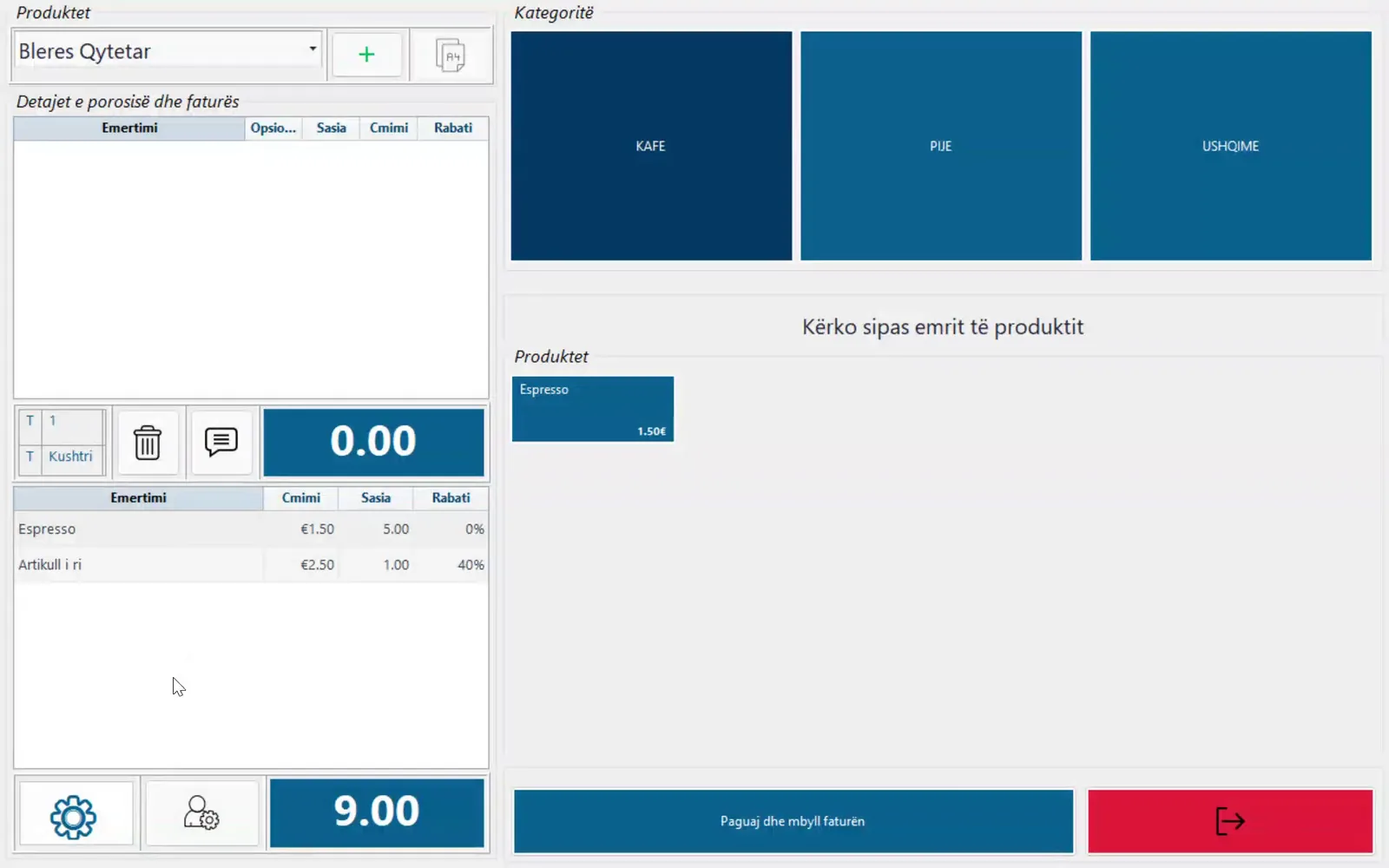Click the A4 invoice copy icon
Image resolution: width=1389 pixels, height=868 pixels.
450,55
